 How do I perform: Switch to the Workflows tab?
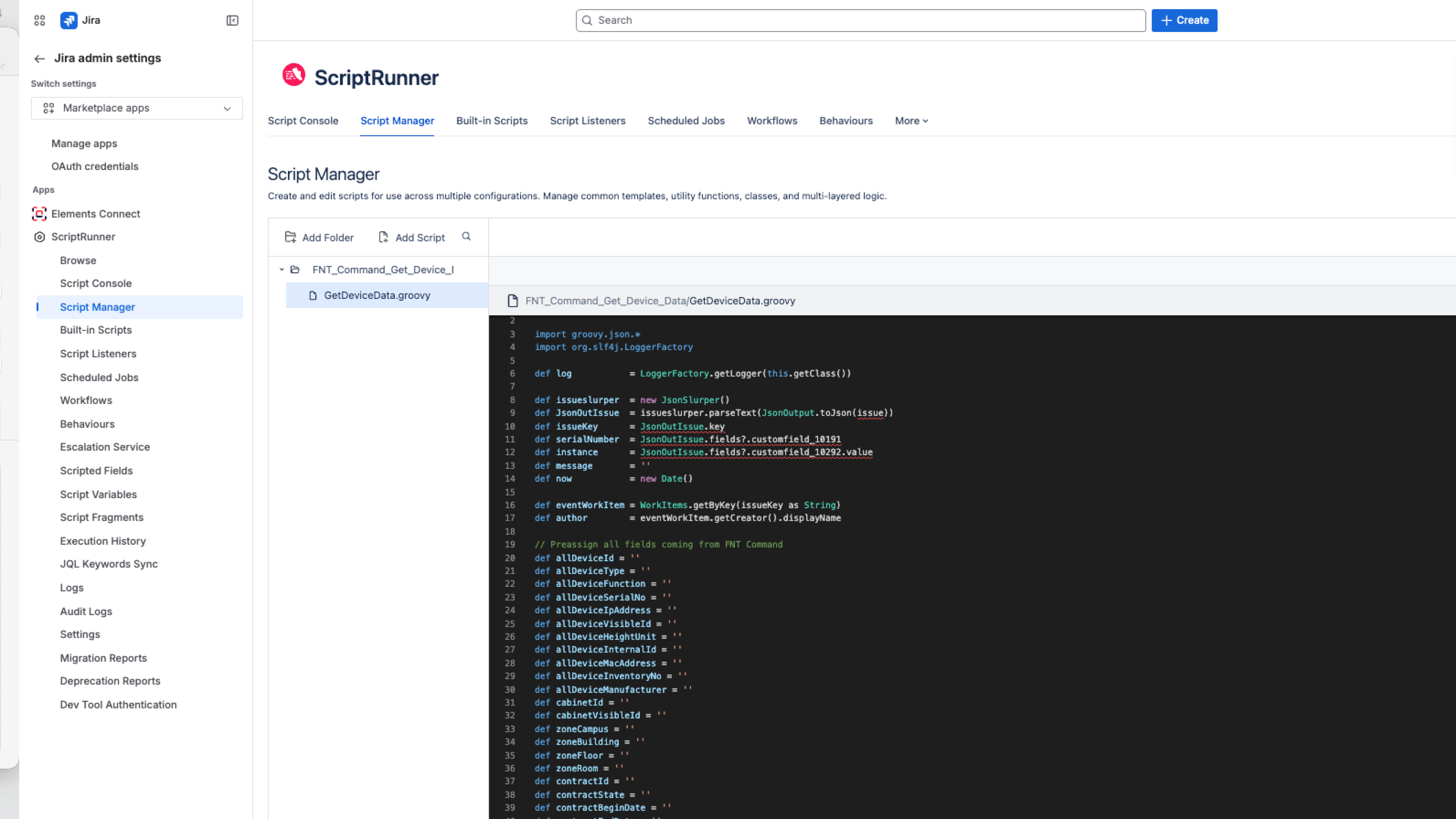click(x=772, y=121)
